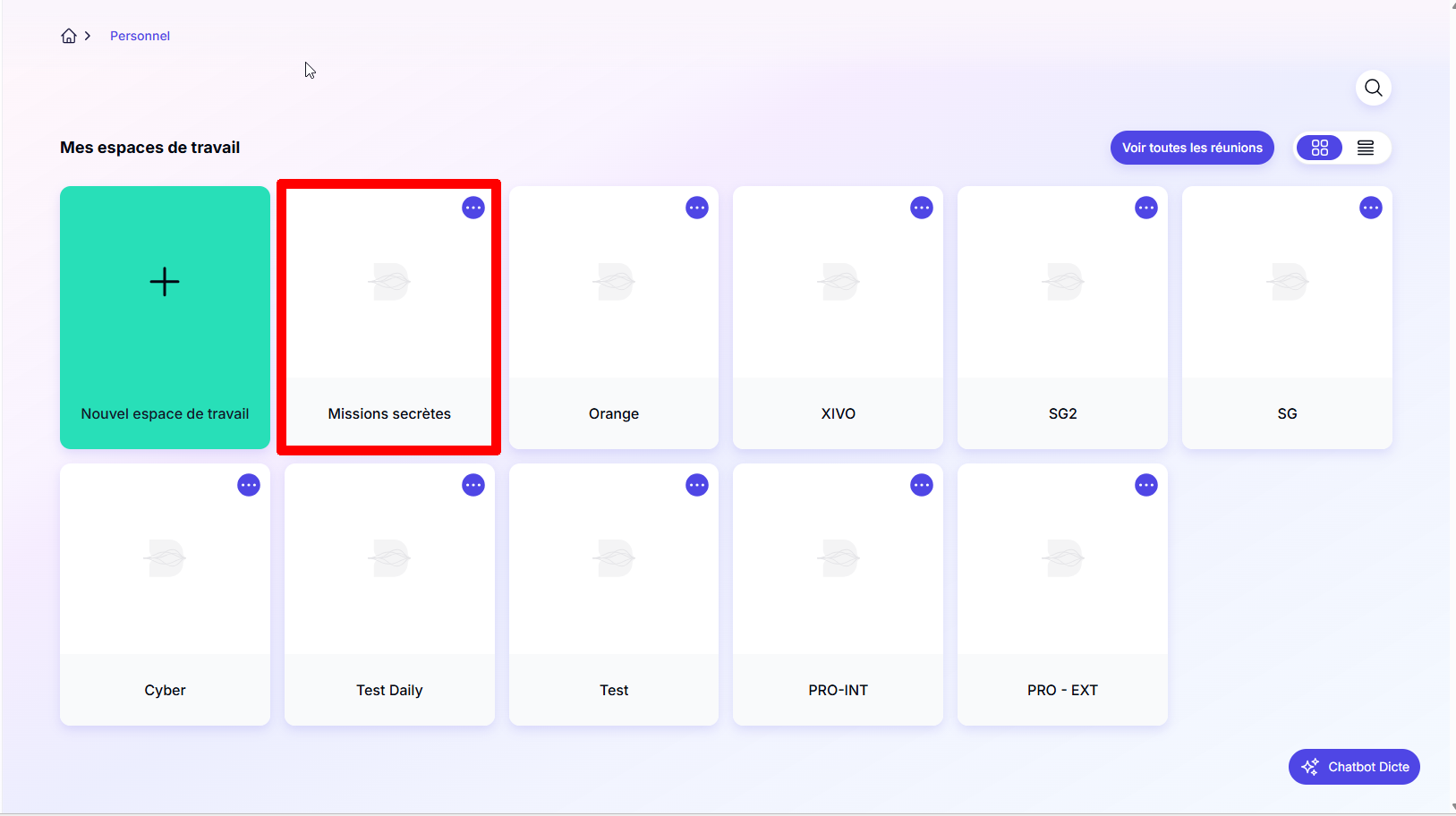
Task: Open options menu for Orange workspace
Action: coord(697,208)
